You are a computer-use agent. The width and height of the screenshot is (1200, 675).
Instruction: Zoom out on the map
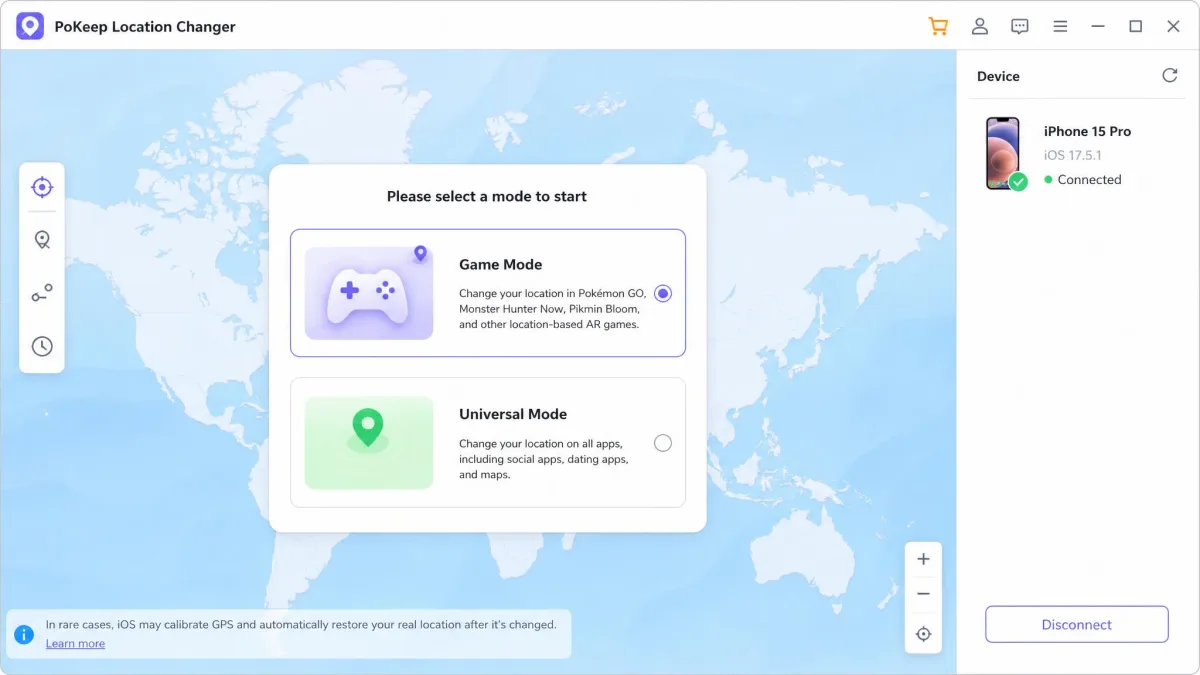point(923,594)
